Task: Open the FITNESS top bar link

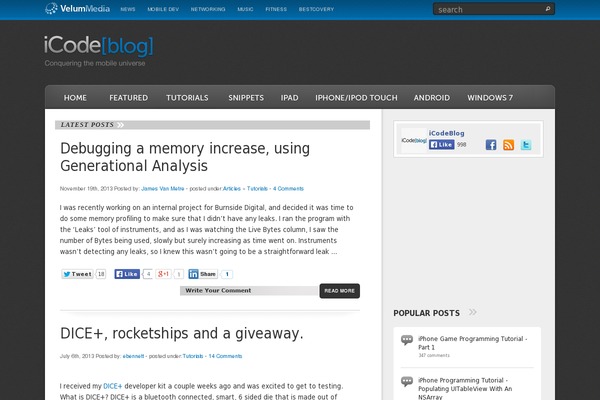Action: pos(276,9)
